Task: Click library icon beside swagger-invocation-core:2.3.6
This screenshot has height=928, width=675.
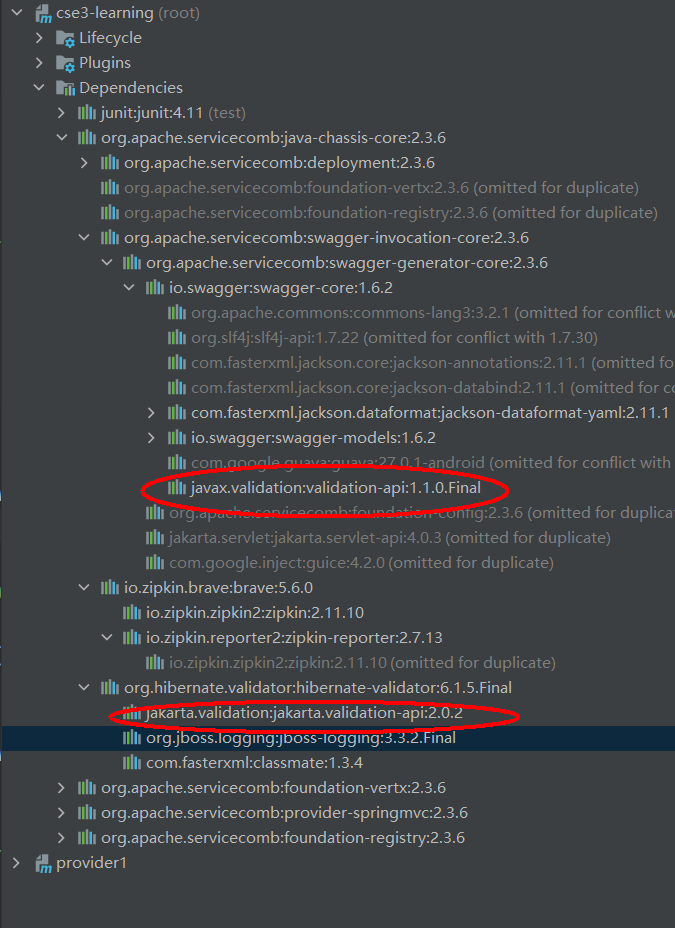Action: tap(109, 237)
